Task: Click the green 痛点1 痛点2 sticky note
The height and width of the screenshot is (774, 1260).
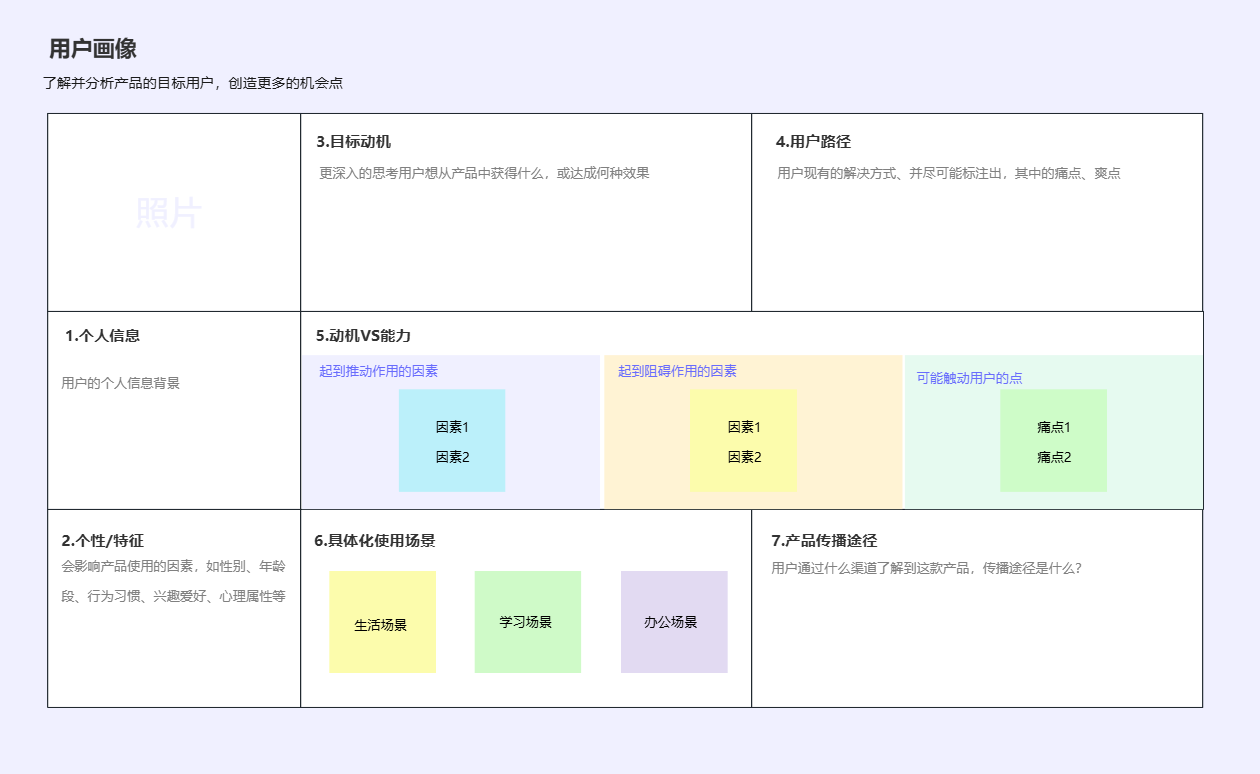Action: coord(1053,441)
